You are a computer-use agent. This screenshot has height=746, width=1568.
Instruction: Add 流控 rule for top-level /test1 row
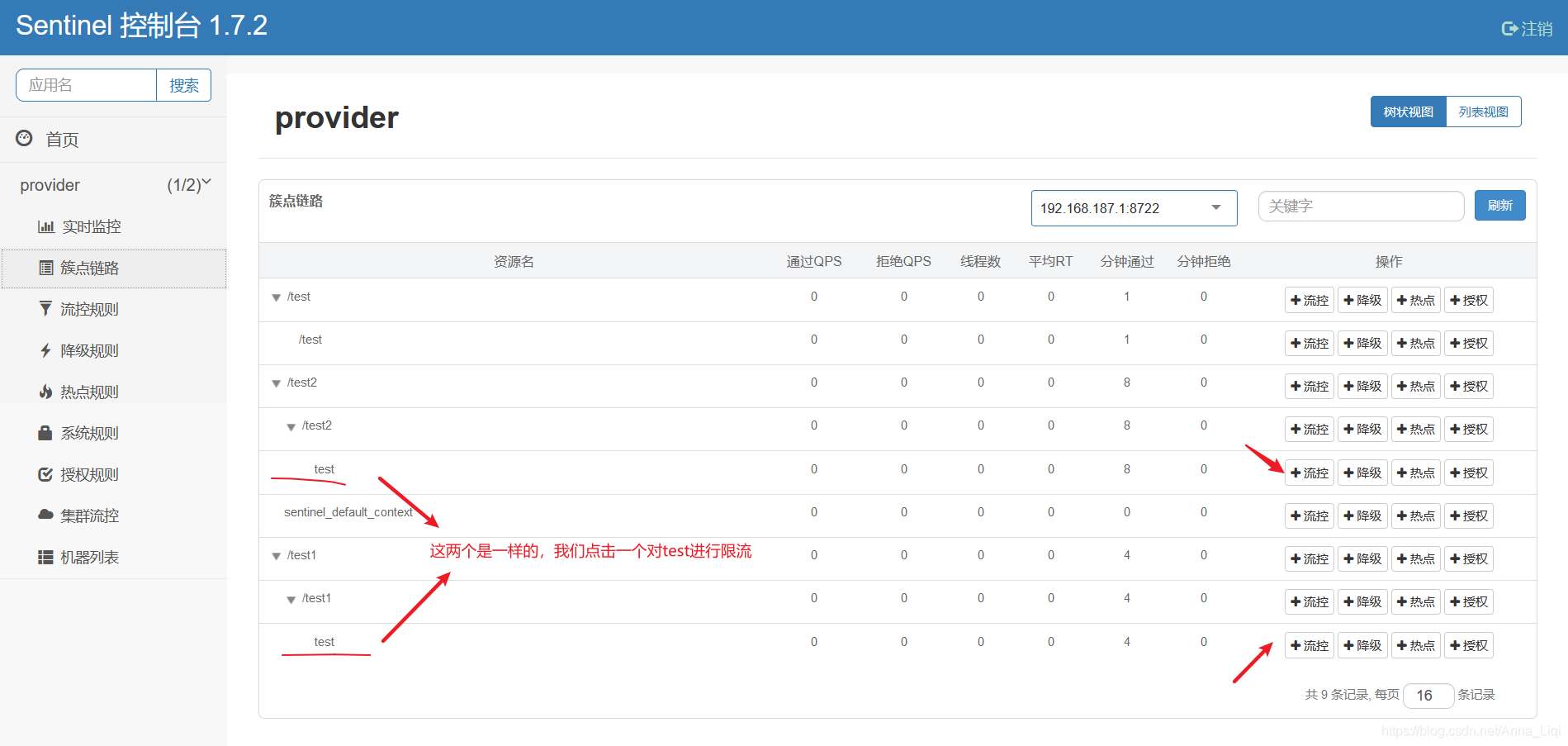(1310, 558)
